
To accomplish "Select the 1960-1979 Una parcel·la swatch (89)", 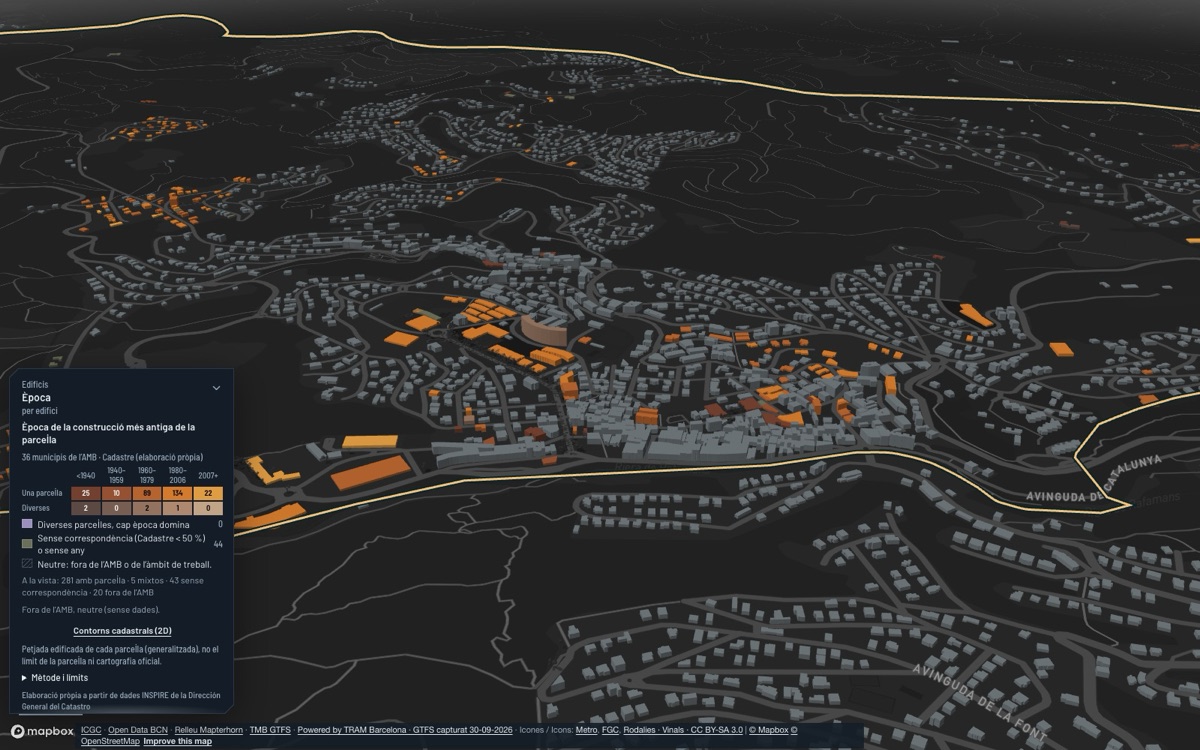I will [x=147, y=493].
